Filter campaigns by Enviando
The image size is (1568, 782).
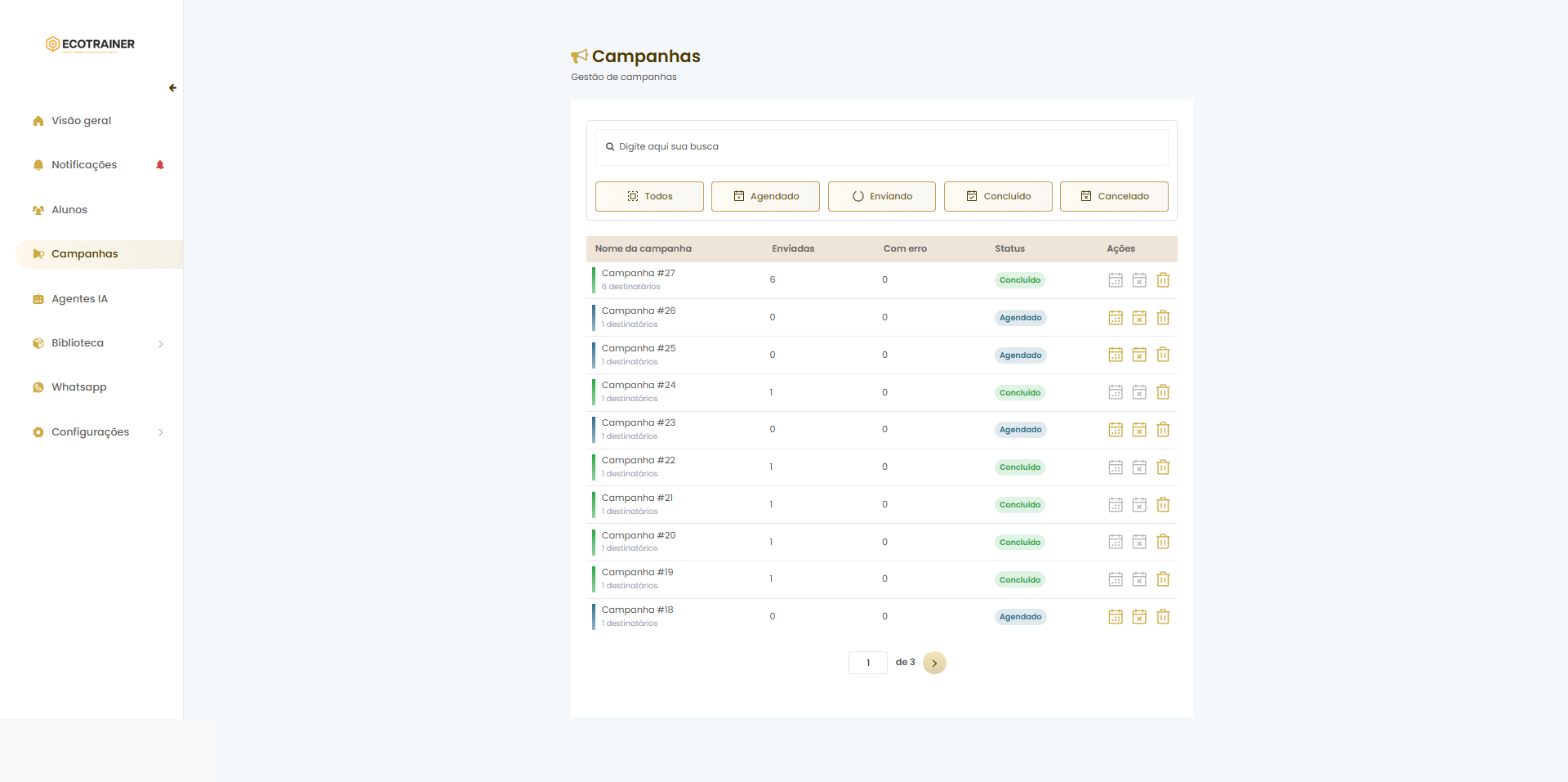tap(882, 196)
